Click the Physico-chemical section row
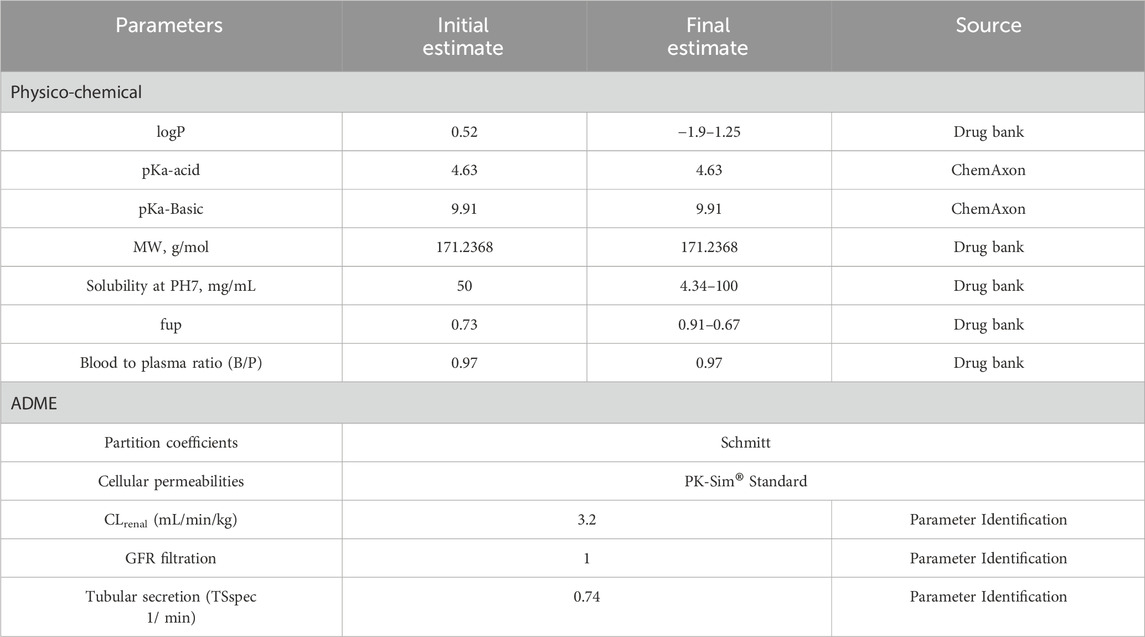1145x637 pixels. point(572,92)
